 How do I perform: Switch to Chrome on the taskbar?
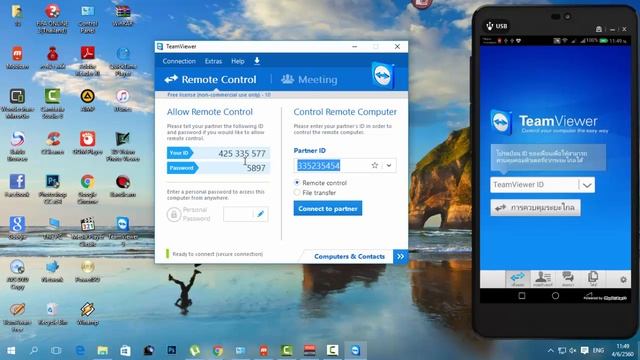point(218,350)
